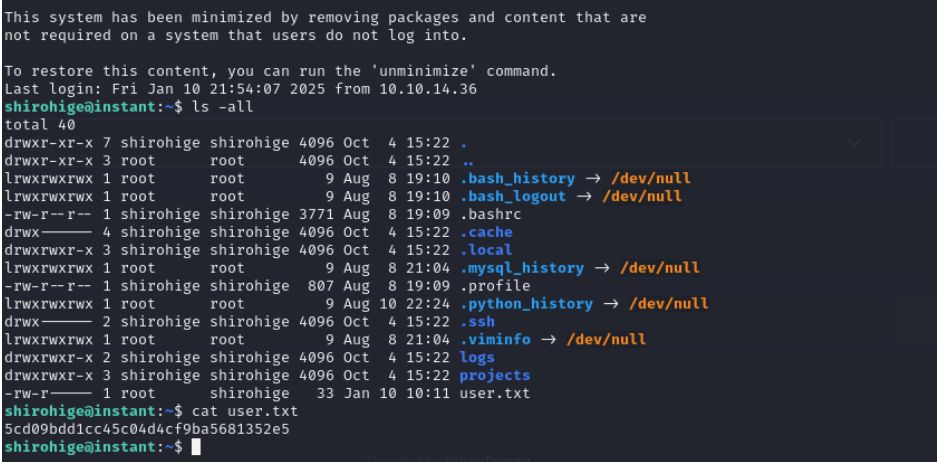Click the Last login line with IP 10.10.14.36
Viewport: 937px width, 462px height.
[240, 89]
